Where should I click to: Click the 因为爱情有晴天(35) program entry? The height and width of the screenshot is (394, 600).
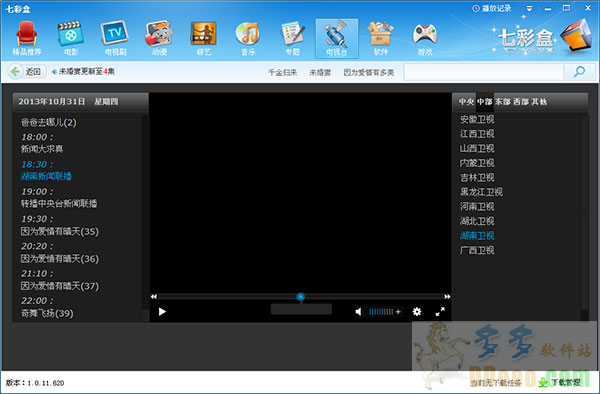60,231
